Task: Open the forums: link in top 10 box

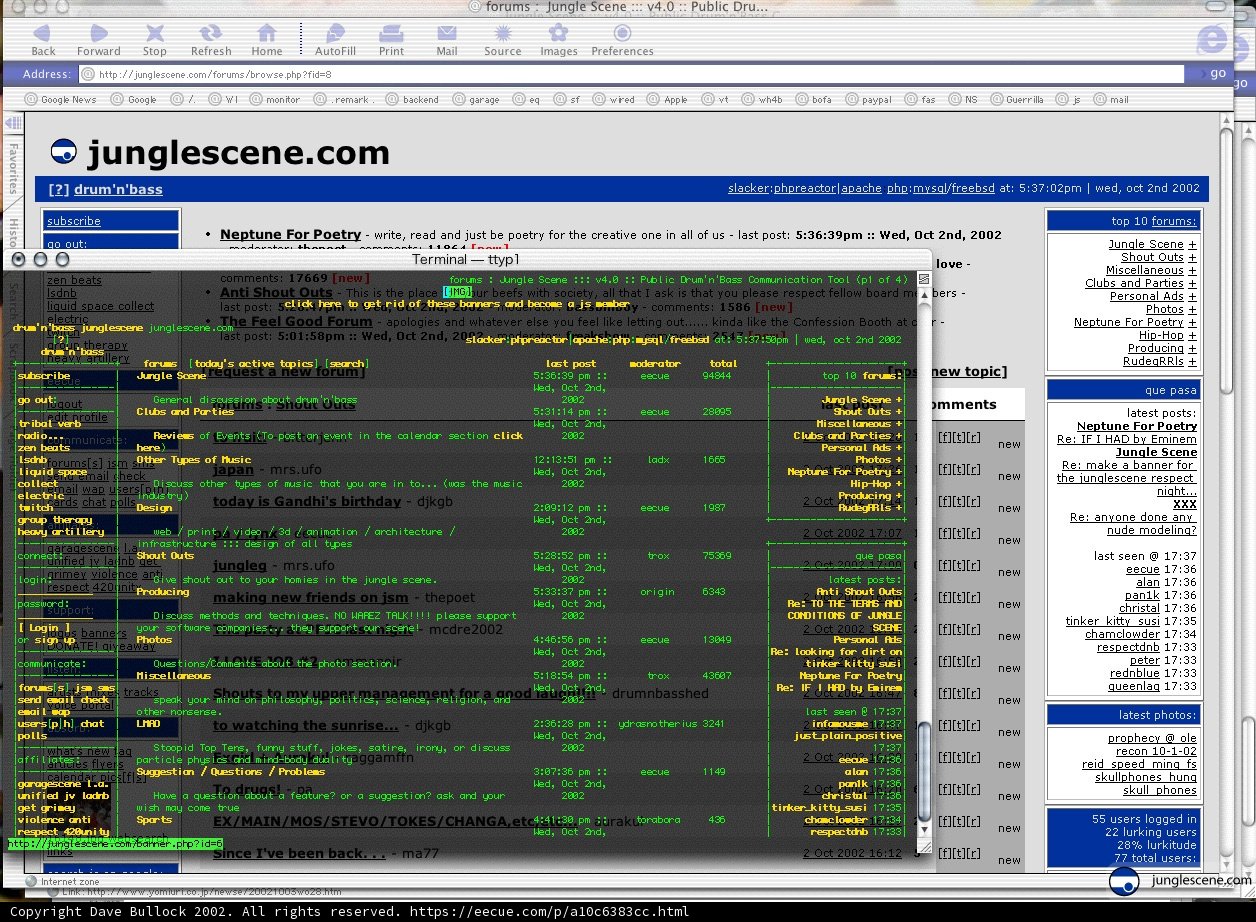Action: click(1174, 221)
